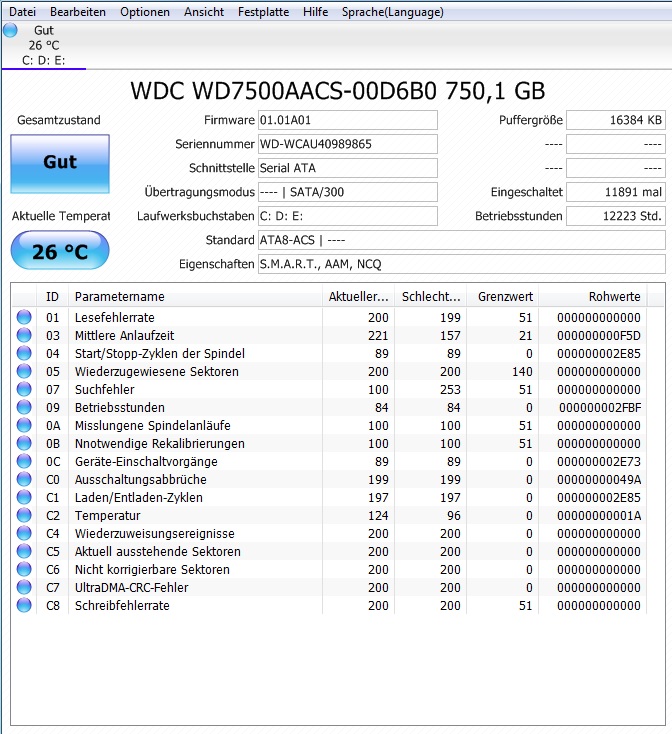Click the Aktueller... column header
Screen dimensions: 672x734
click(x=358, y=297)
